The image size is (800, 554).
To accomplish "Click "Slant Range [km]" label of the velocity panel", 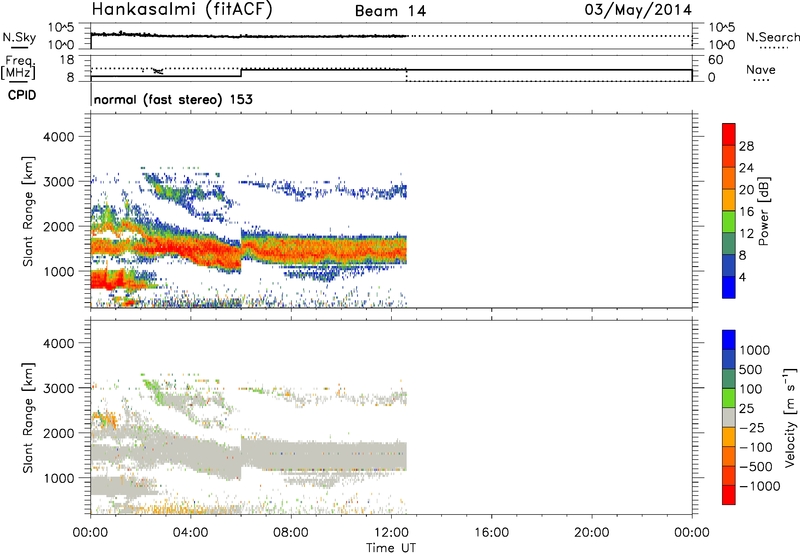I will 28,417.
